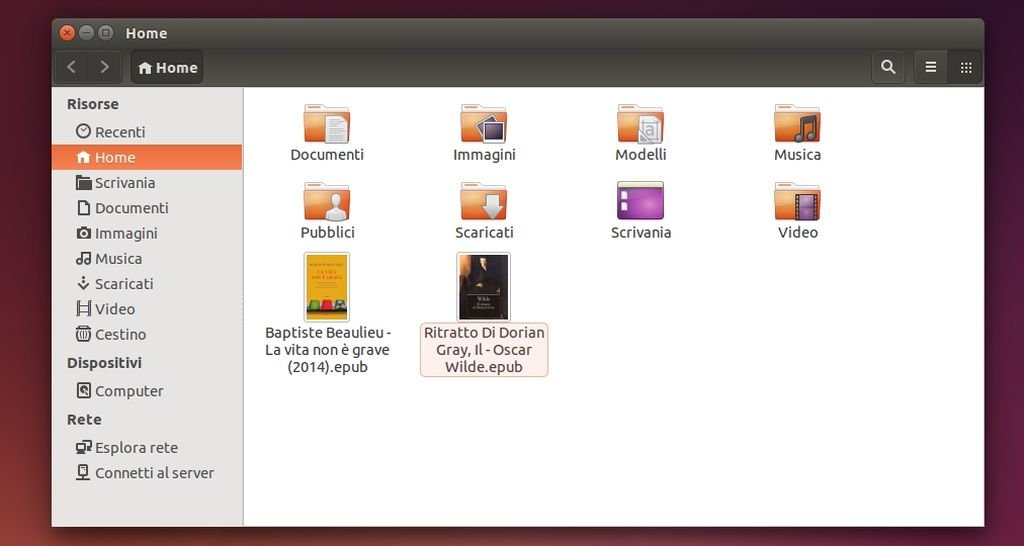Open Cestino in the sidebar
The width and height of the screenshot is (1024, 546).
tap(120, 335)
